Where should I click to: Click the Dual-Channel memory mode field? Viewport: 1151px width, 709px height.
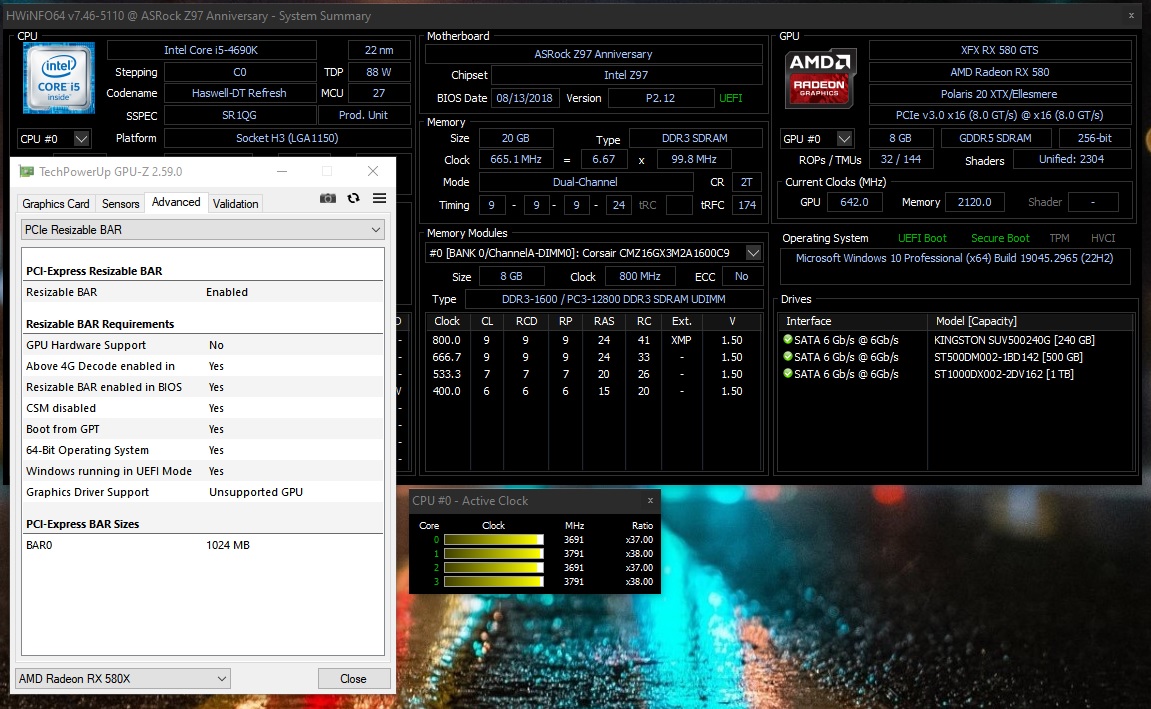[x=585, y=182]
